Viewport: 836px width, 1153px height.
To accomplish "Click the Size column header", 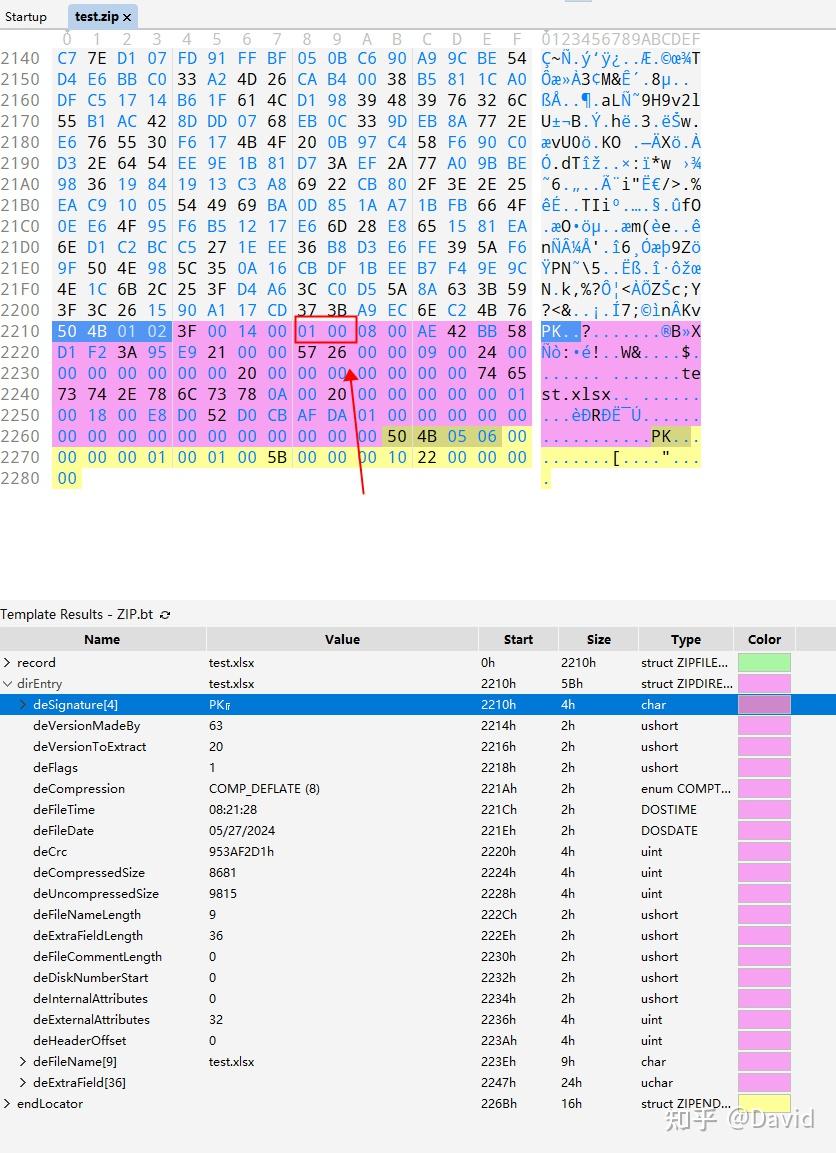I will pos(598,640).
